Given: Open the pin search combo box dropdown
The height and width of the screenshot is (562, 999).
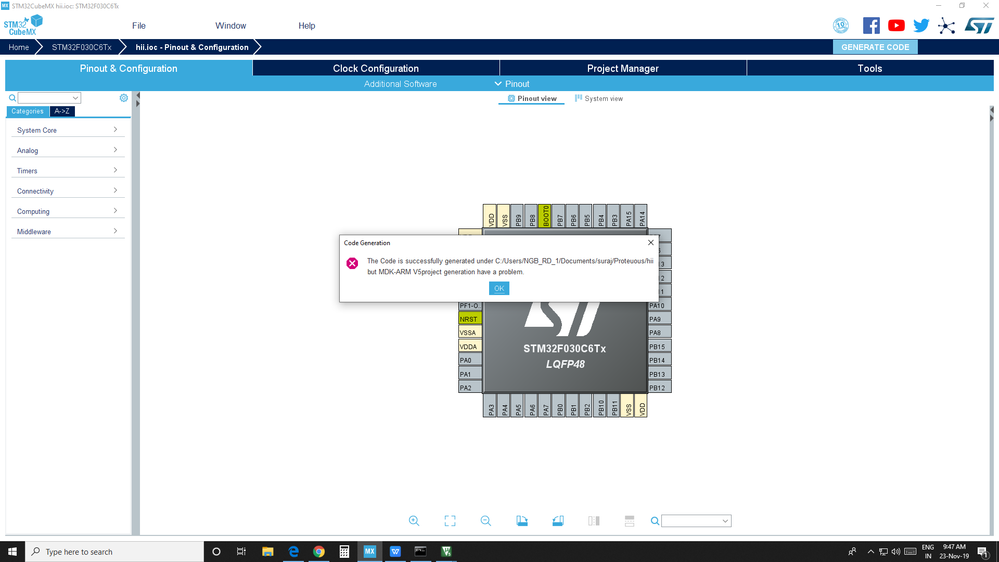Looking at the screenshot, I should click(x=725, y=521).
